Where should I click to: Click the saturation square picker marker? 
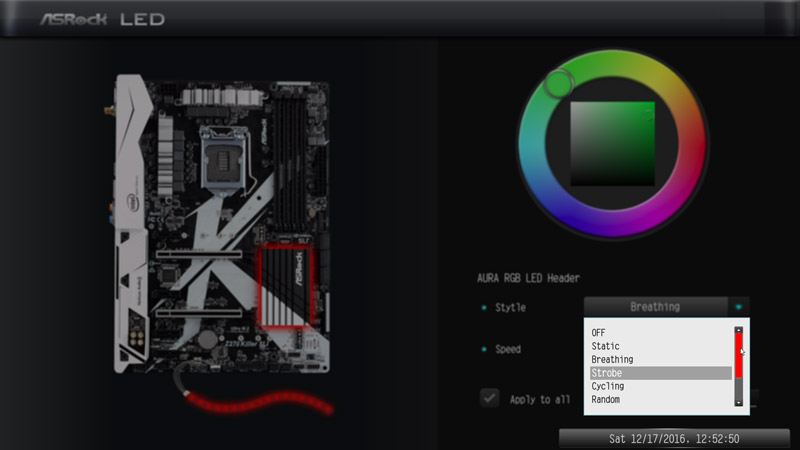point(648,116)
